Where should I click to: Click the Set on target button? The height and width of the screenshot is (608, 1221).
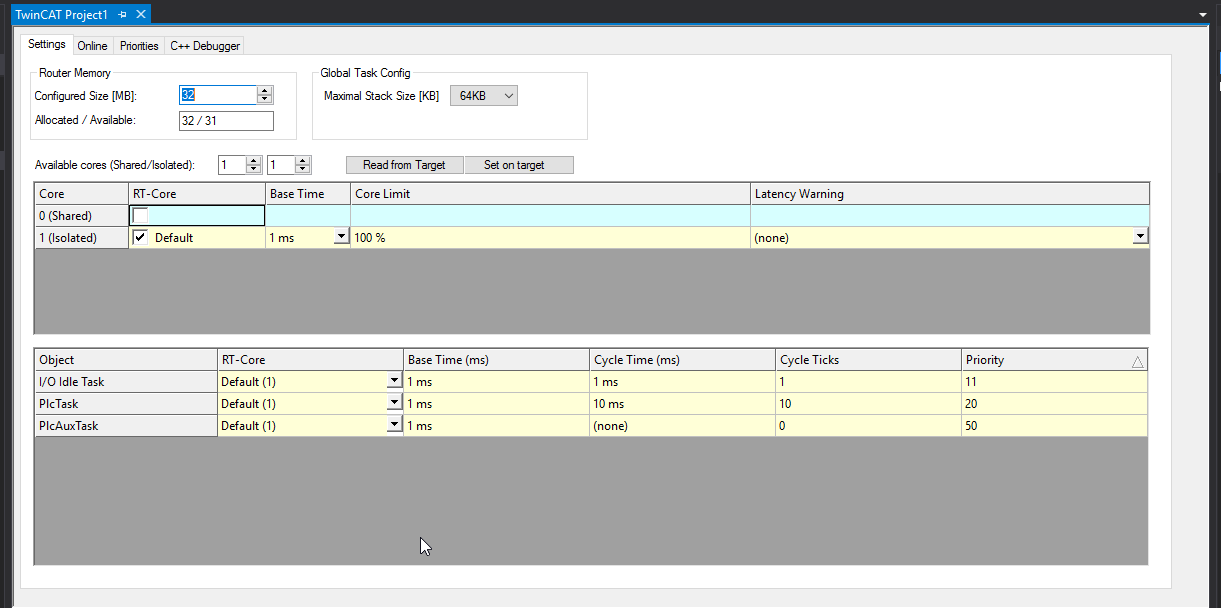click(x=519, y=165)
